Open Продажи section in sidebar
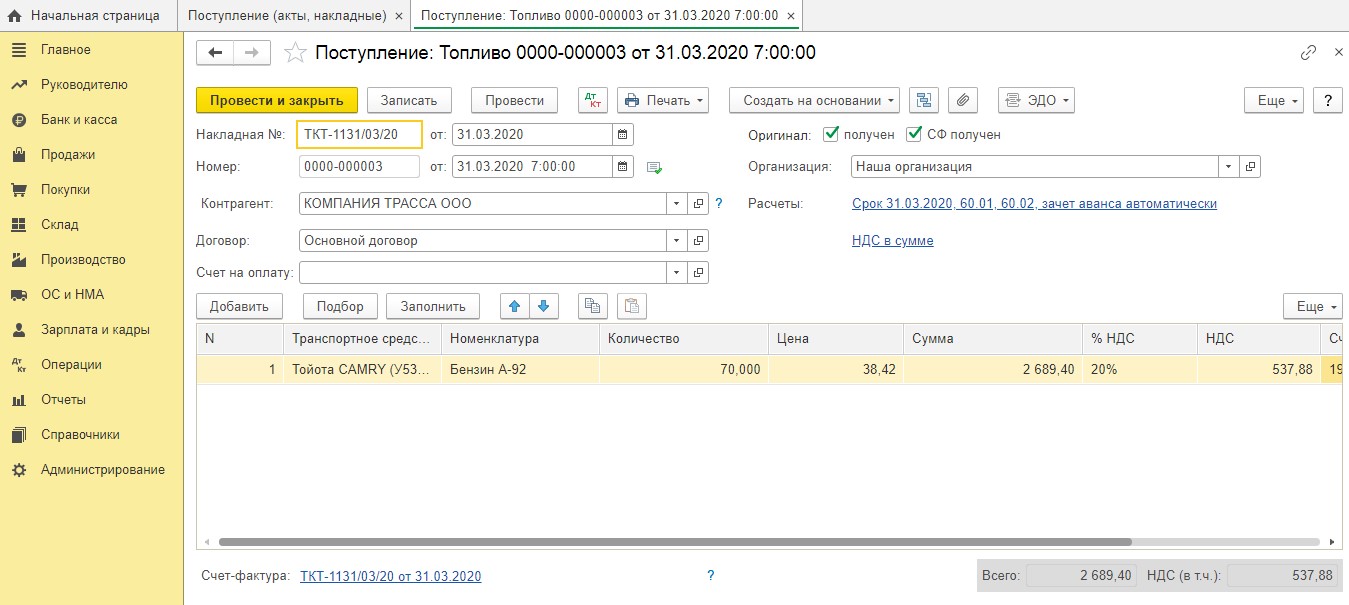 (92, 155)
